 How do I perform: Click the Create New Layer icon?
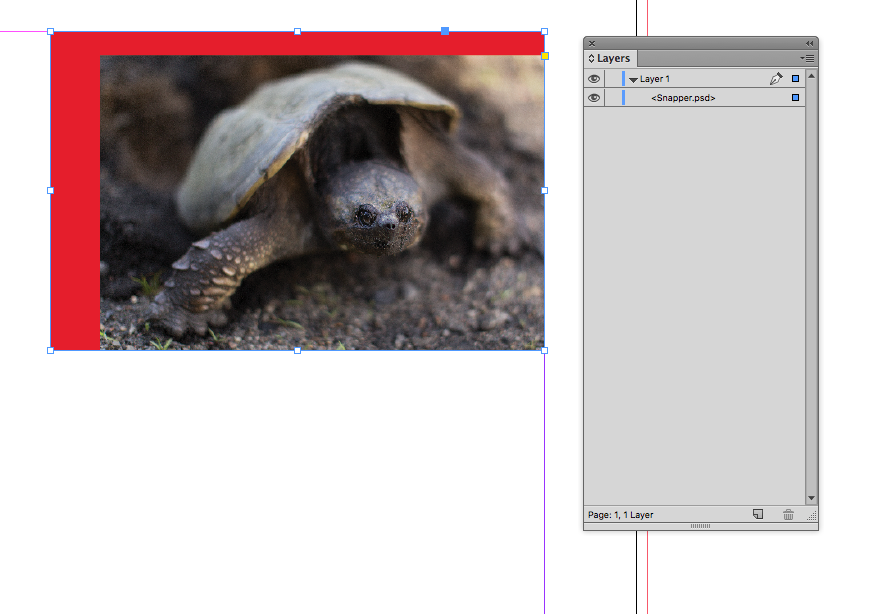pyautogui.click(x=758, y=514)
